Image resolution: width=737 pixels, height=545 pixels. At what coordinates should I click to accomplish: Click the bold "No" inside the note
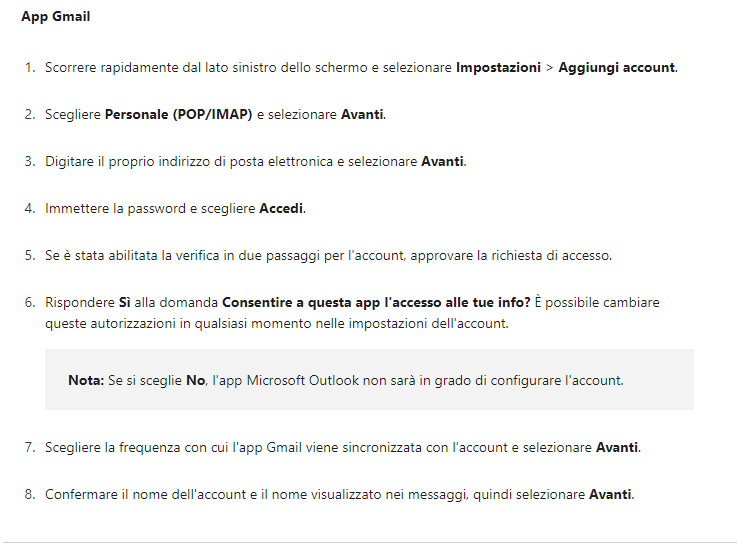195,380
